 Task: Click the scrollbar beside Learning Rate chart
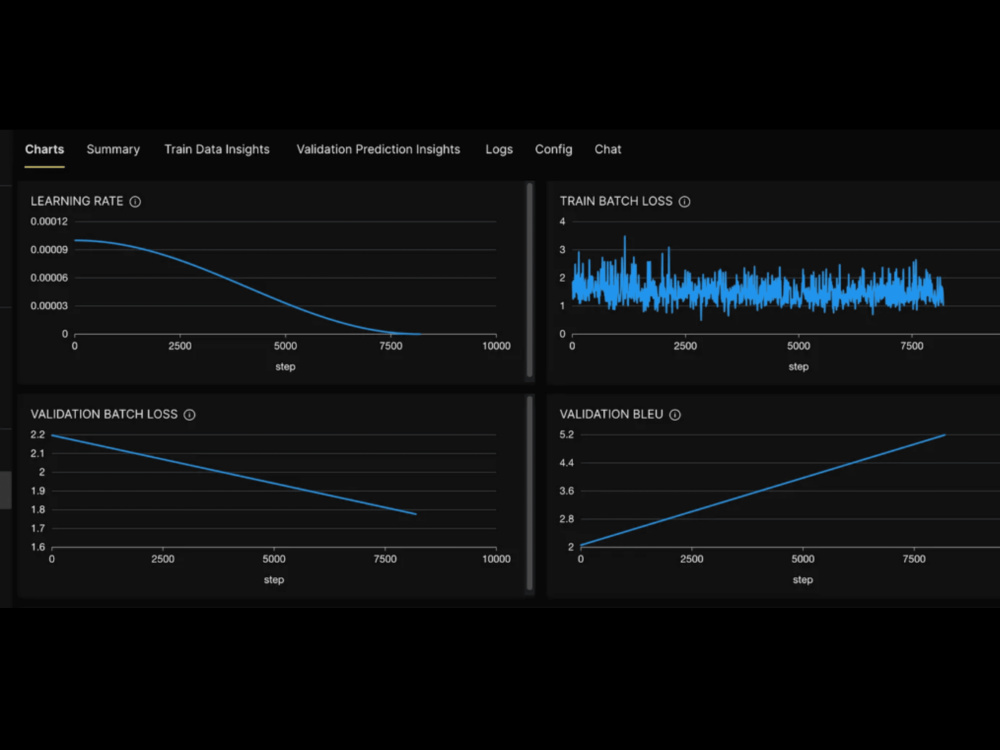529,281
